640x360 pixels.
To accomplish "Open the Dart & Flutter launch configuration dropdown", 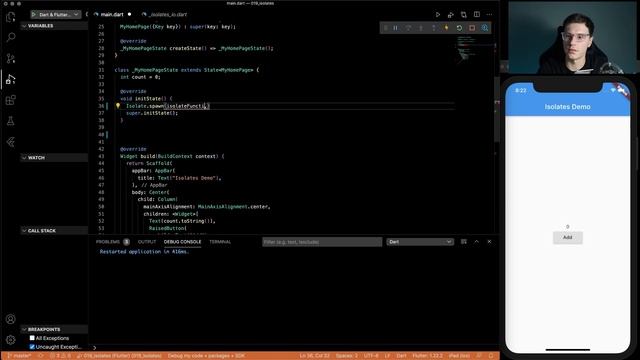I will 59,15.
